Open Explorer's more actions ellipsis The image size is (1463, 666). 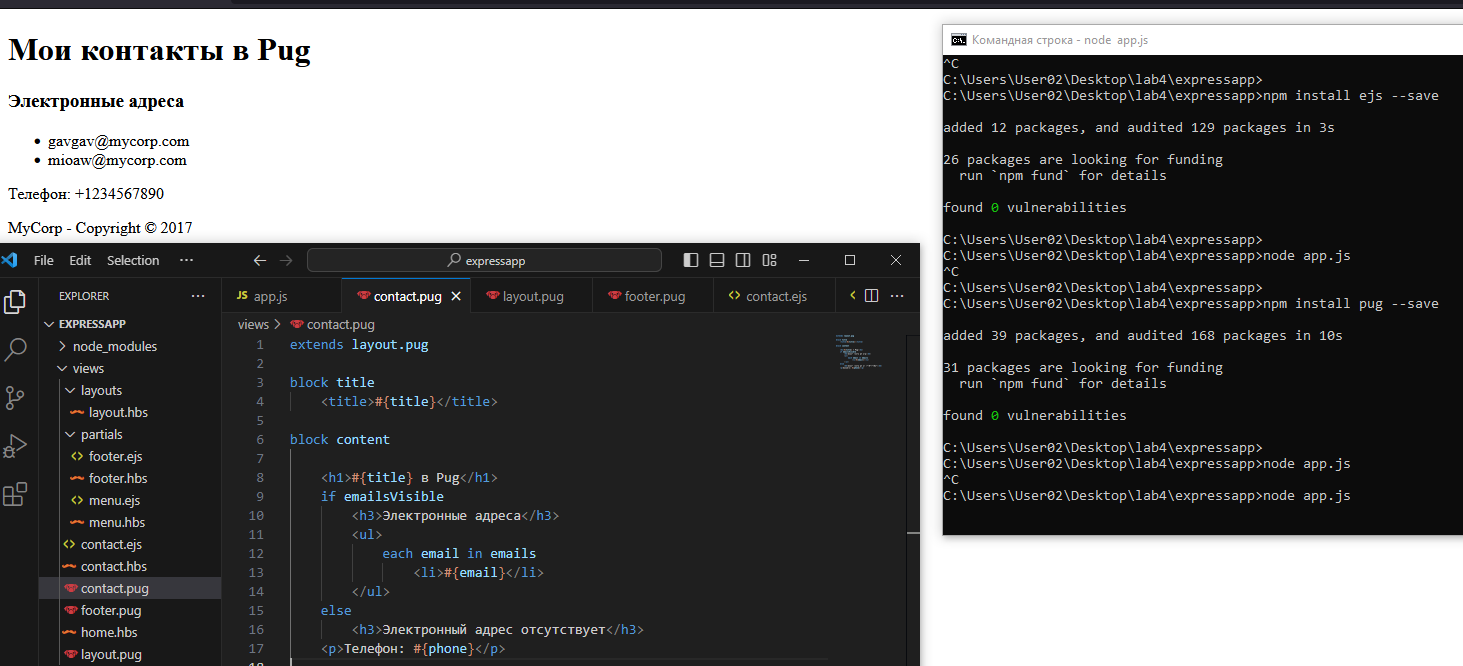198,296
